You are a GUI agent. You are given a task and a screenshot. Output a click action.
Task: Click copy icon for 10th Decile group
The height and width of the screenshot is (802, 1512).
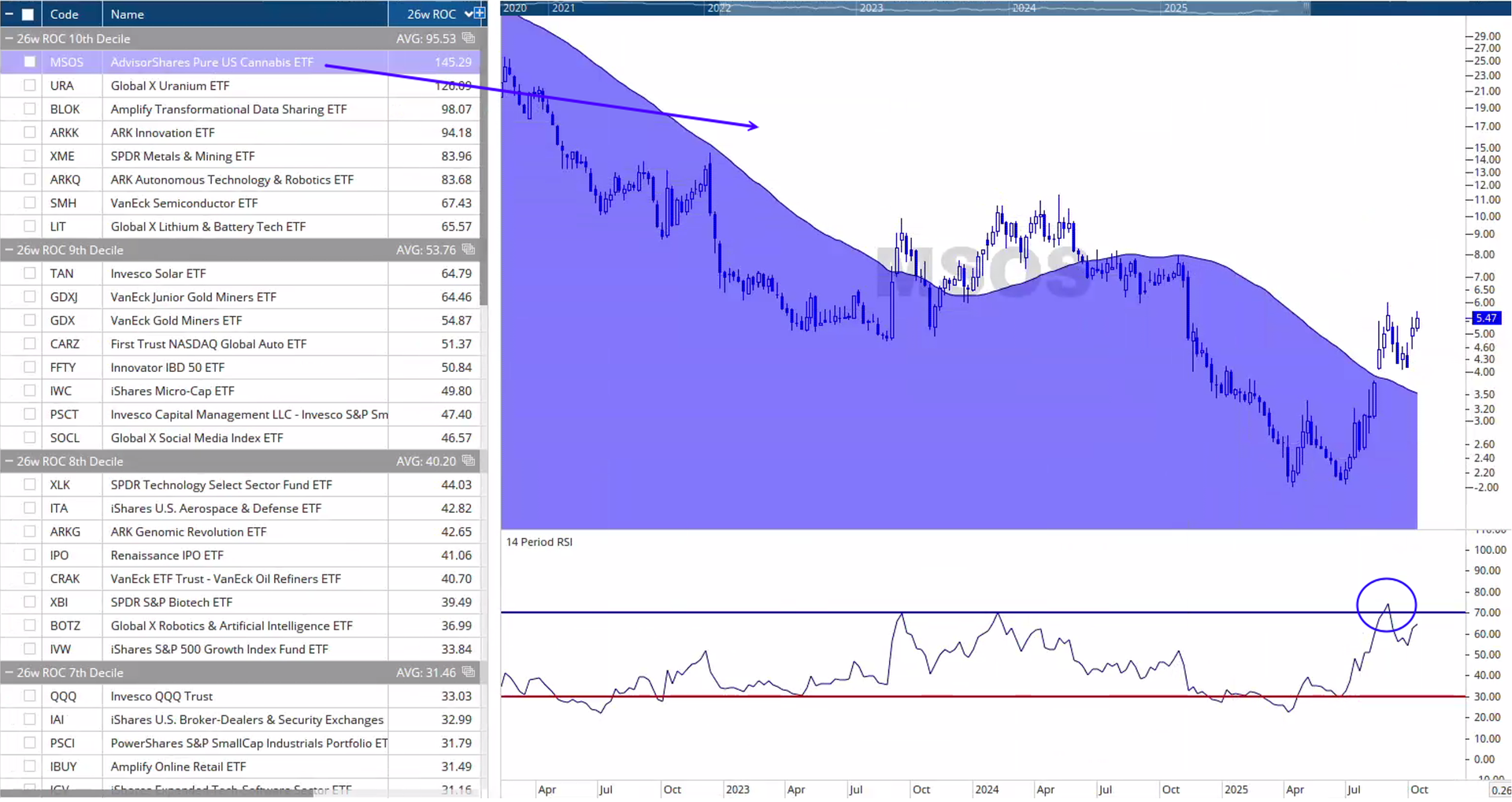point(469,39)
